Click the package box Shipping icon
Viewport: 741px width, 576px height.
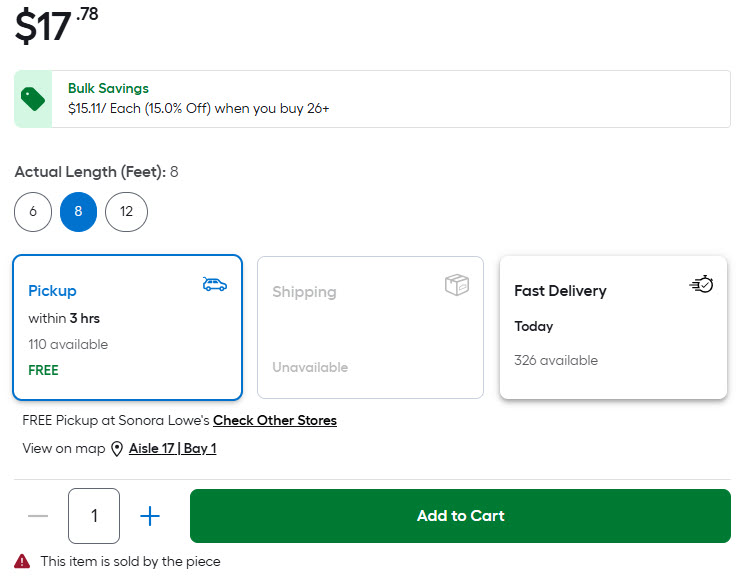point(457,286)
